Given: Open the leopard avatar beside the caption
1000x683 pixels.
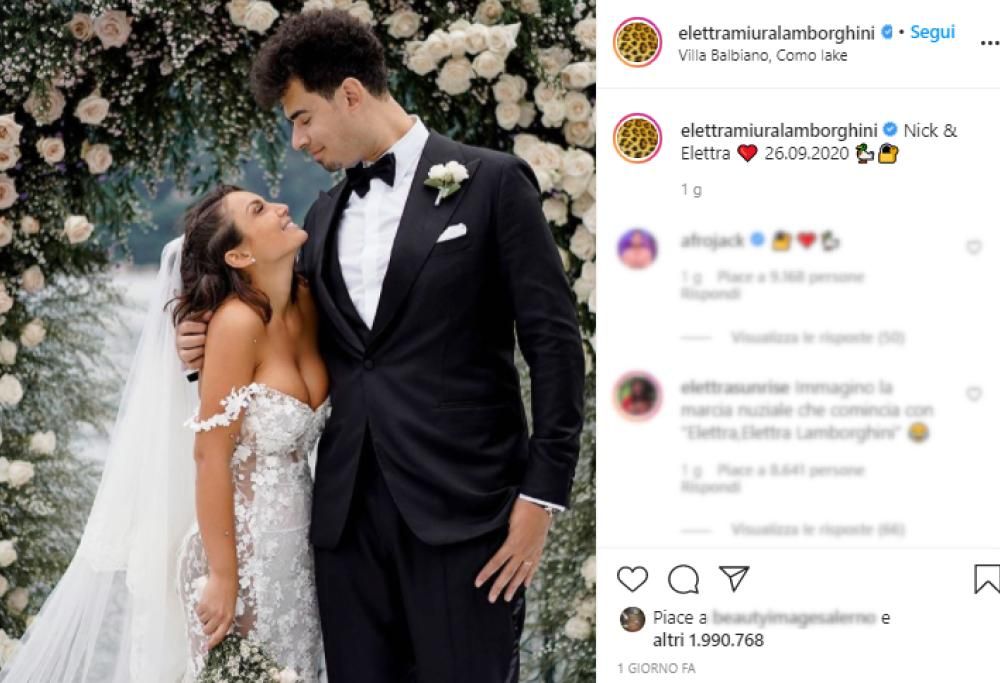Looking at the screenshot, I should pyautogui.click(x=637, y=138).
